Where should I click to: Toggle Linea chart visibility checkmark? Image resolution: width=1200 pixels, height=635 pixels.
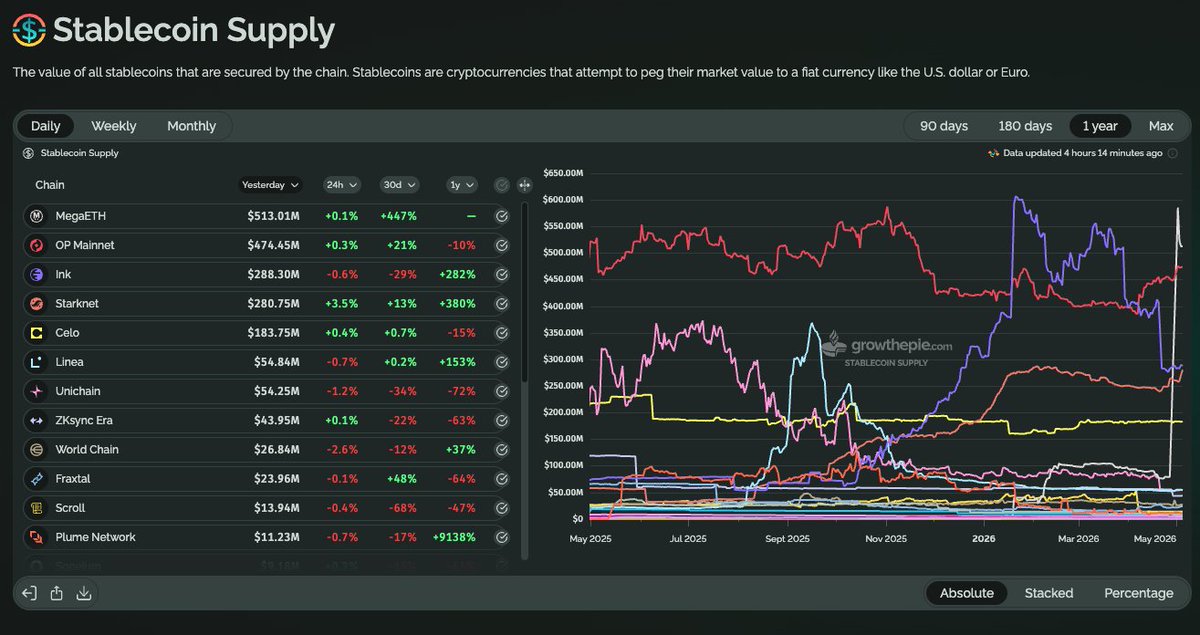click(x=502, y=362)
